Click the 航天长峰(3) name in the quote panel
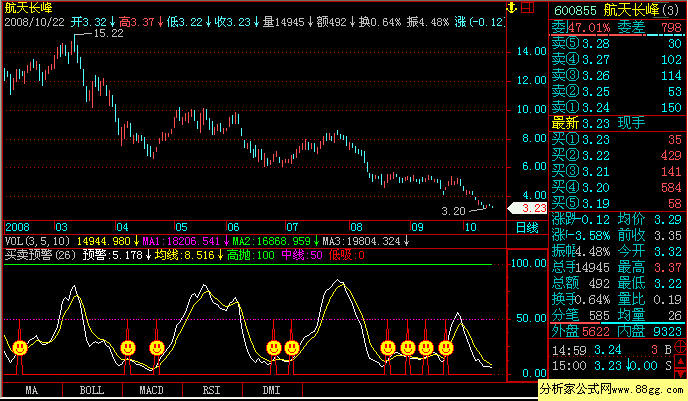The height and width of the screenshot is (401, 688). [x=641, y=10]
